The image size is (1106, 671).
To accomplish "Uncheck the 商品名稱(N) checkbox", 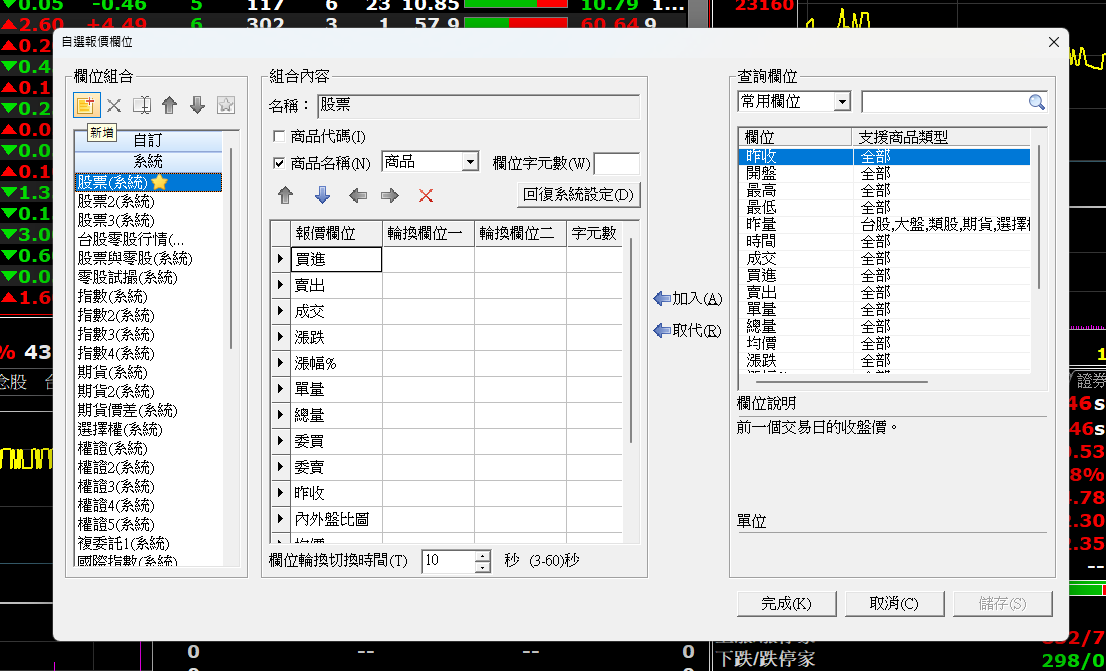I will click(279, 162).
